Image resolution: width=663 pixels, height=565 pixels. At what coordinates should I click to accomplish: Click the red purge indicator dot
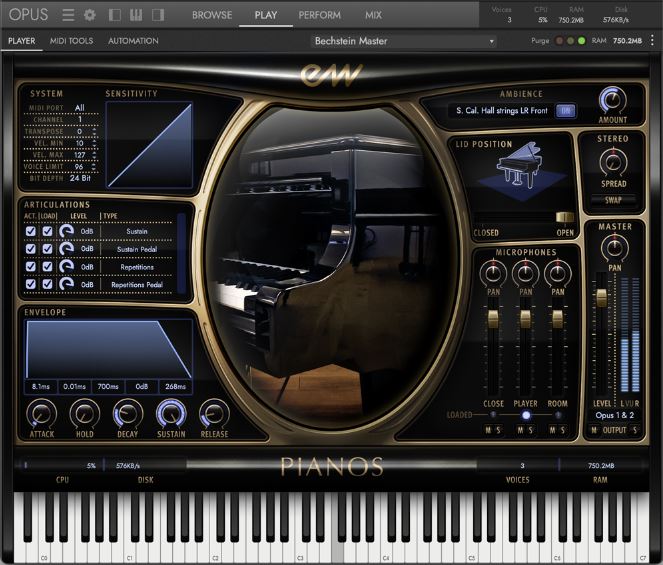pos(559,41)
